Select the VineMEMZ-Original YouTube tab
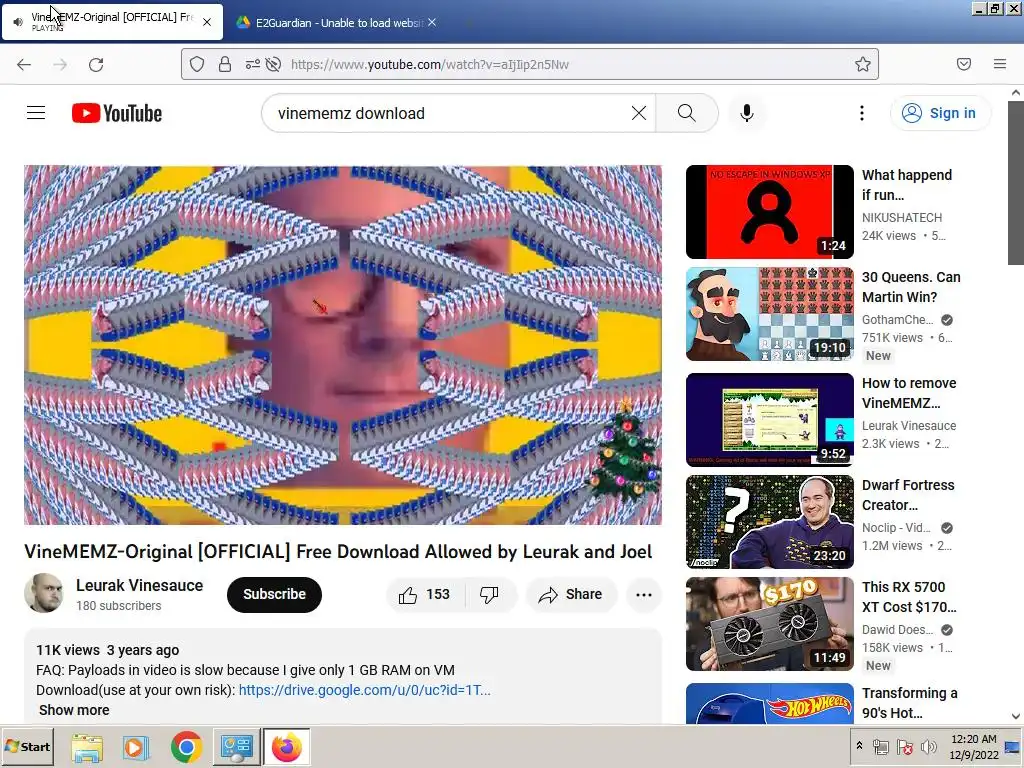This screenshot has width=1024, height=768. click(x=112, y=22)
